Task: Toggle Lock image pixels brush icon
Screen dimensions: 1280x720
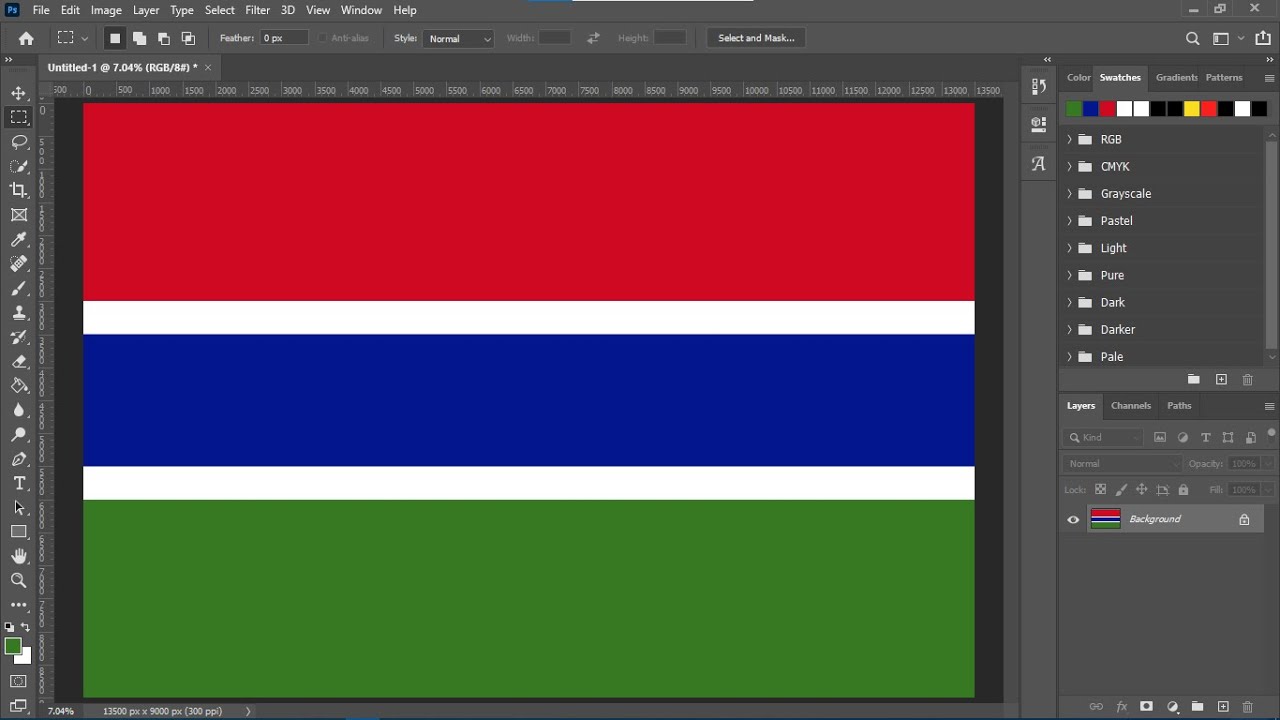Action: tap(1121, 490)
